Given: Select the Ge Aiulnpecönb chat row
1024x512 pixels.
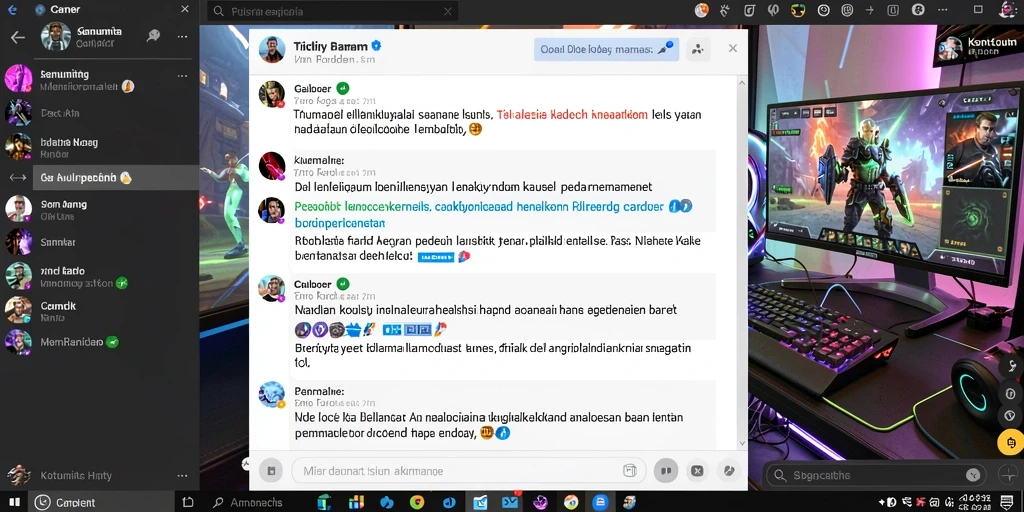Looking at the screenshot, I should click(x=116, y=178).
